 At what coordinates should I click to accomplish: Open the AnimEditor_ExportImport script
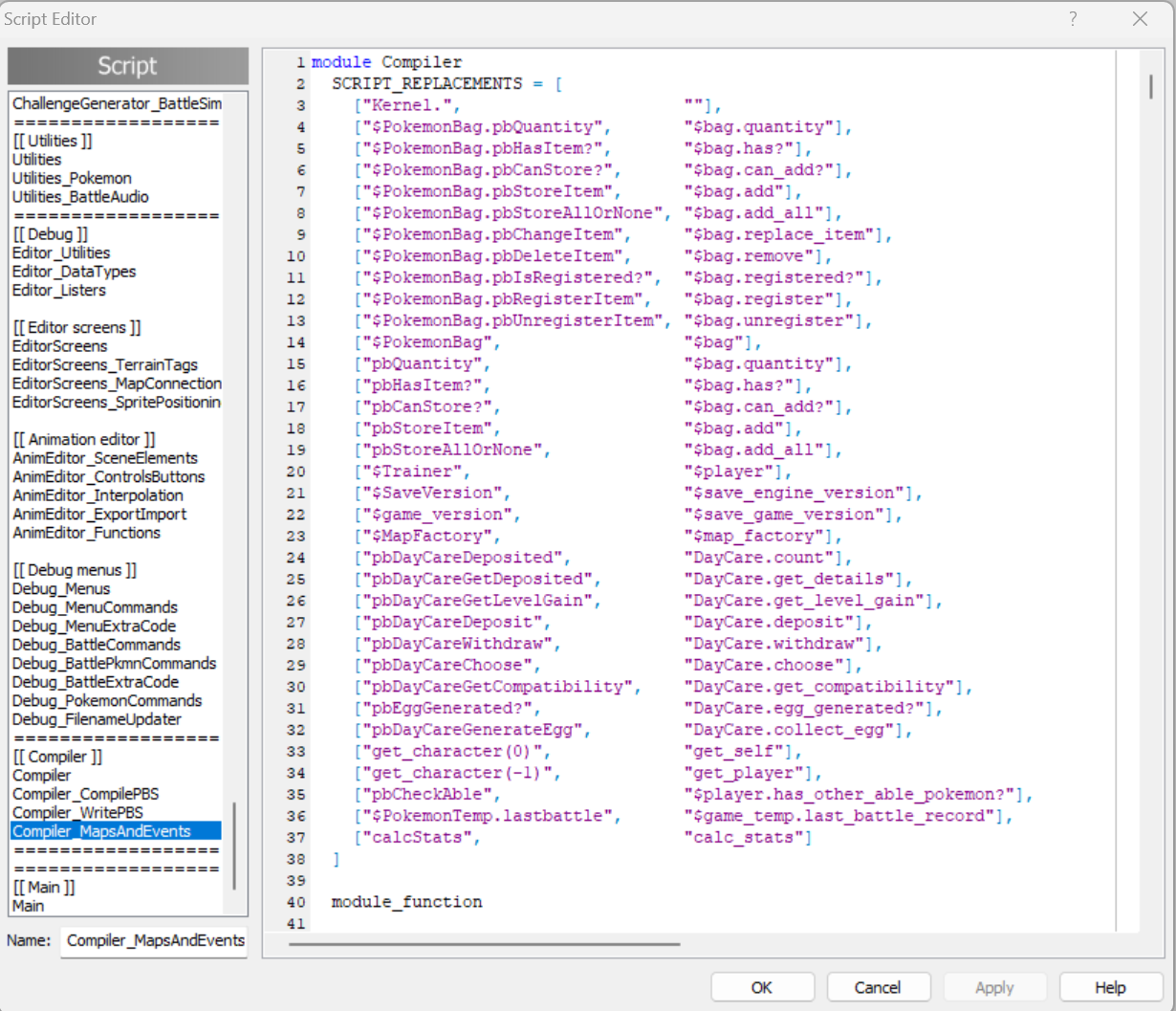[x=99, y=514]
